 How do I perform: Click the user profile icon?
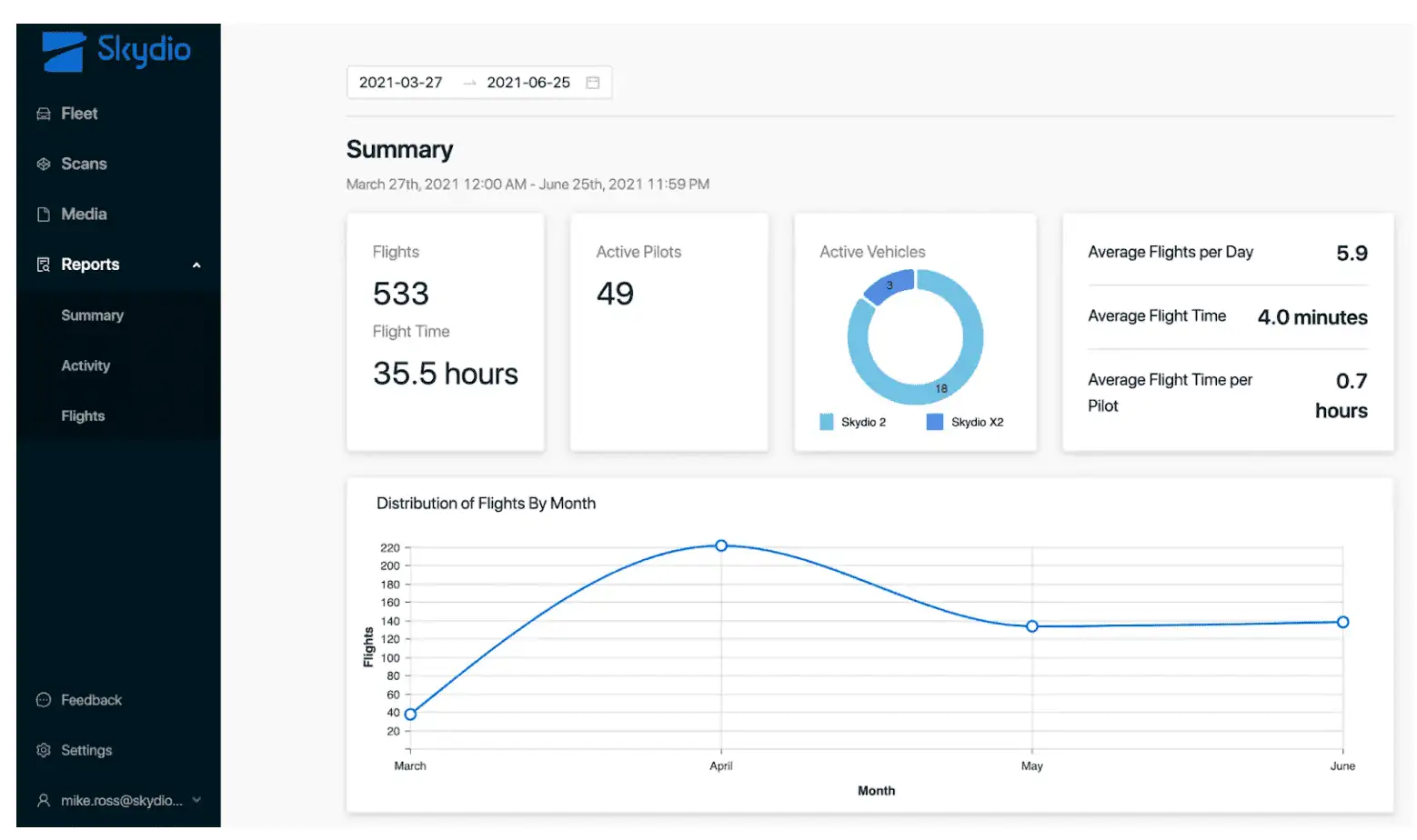coord(43,801)
